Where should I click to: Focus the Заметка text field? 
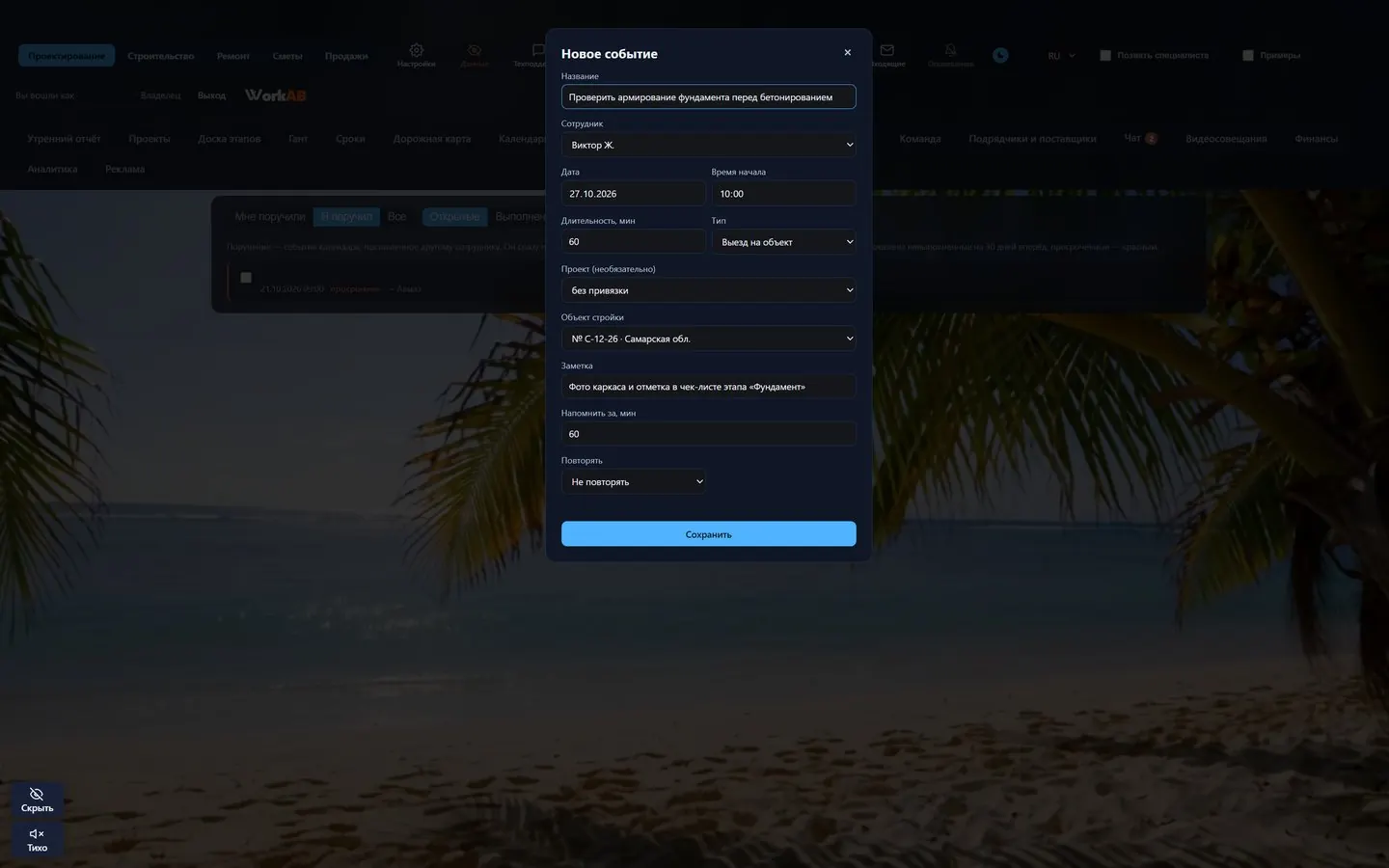709,387
